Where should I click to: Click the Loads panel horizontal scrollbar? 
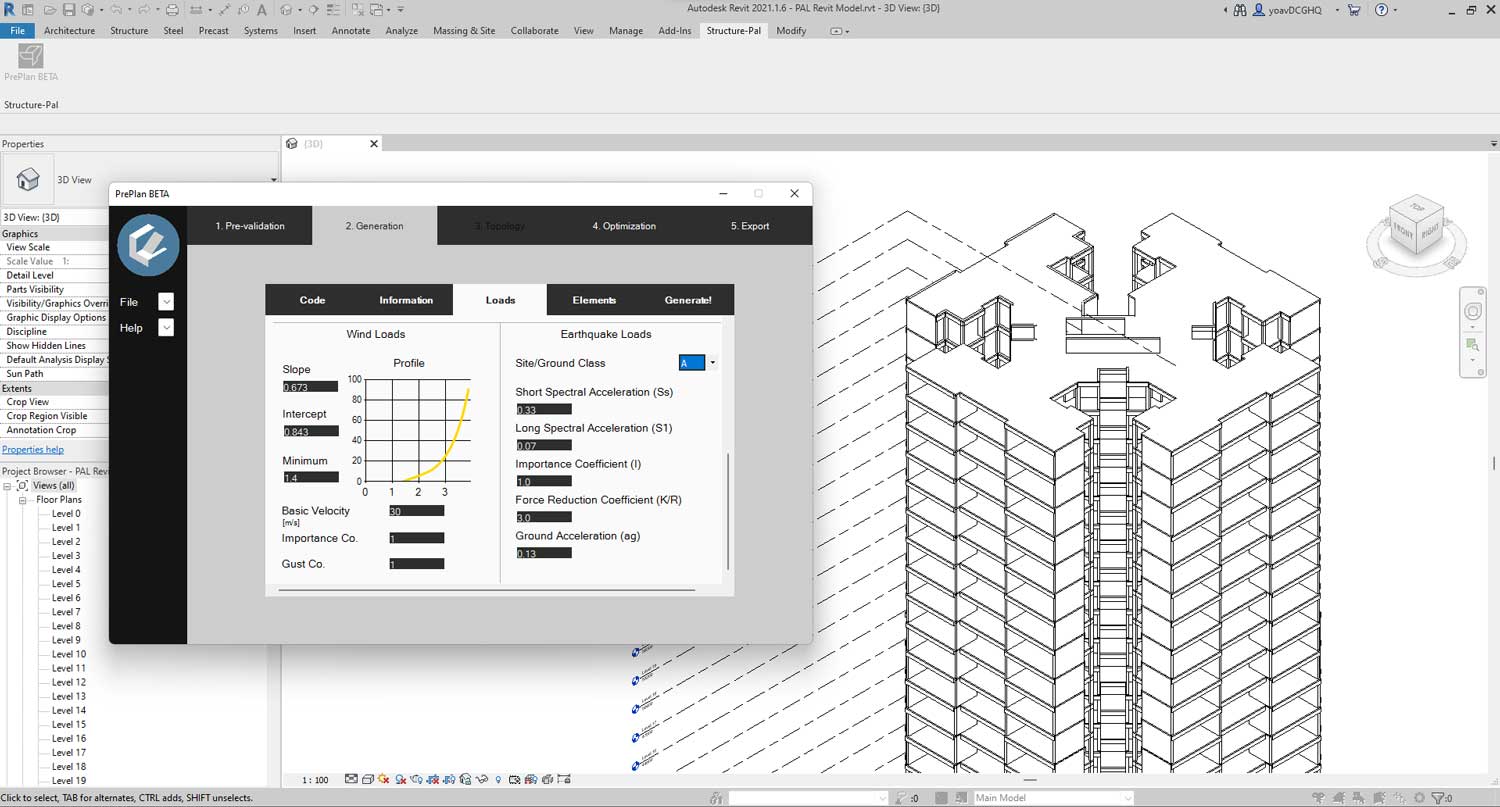click(486, 590)
